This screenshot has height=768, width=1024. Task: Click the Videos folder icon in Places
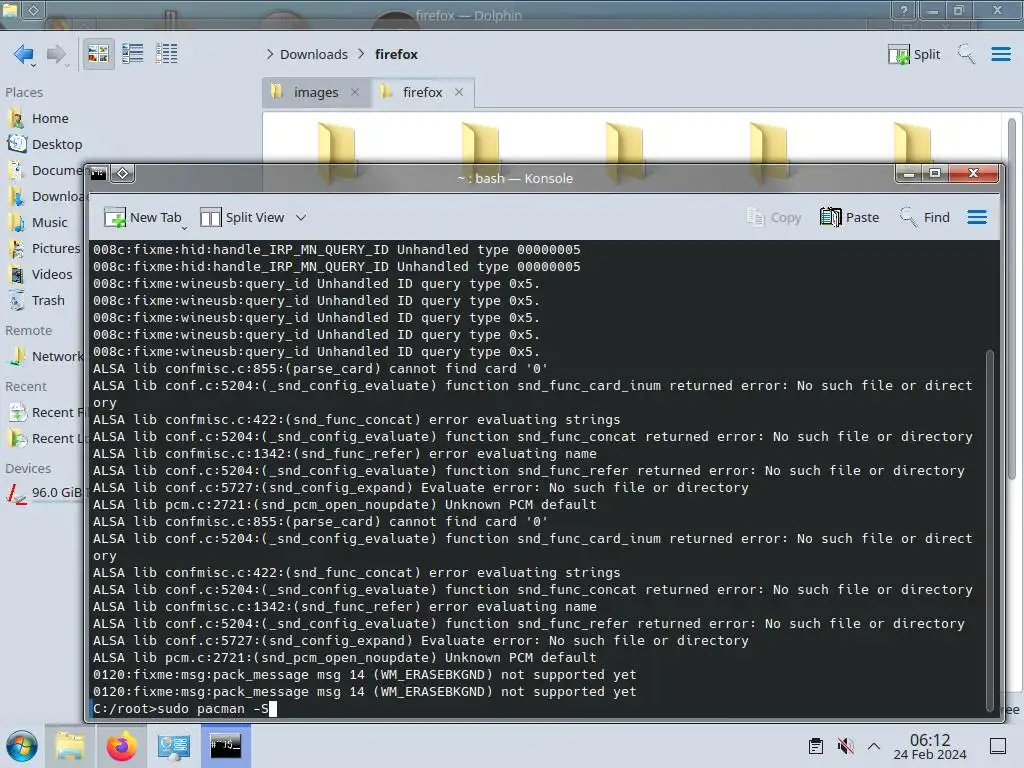click(16, 275)
